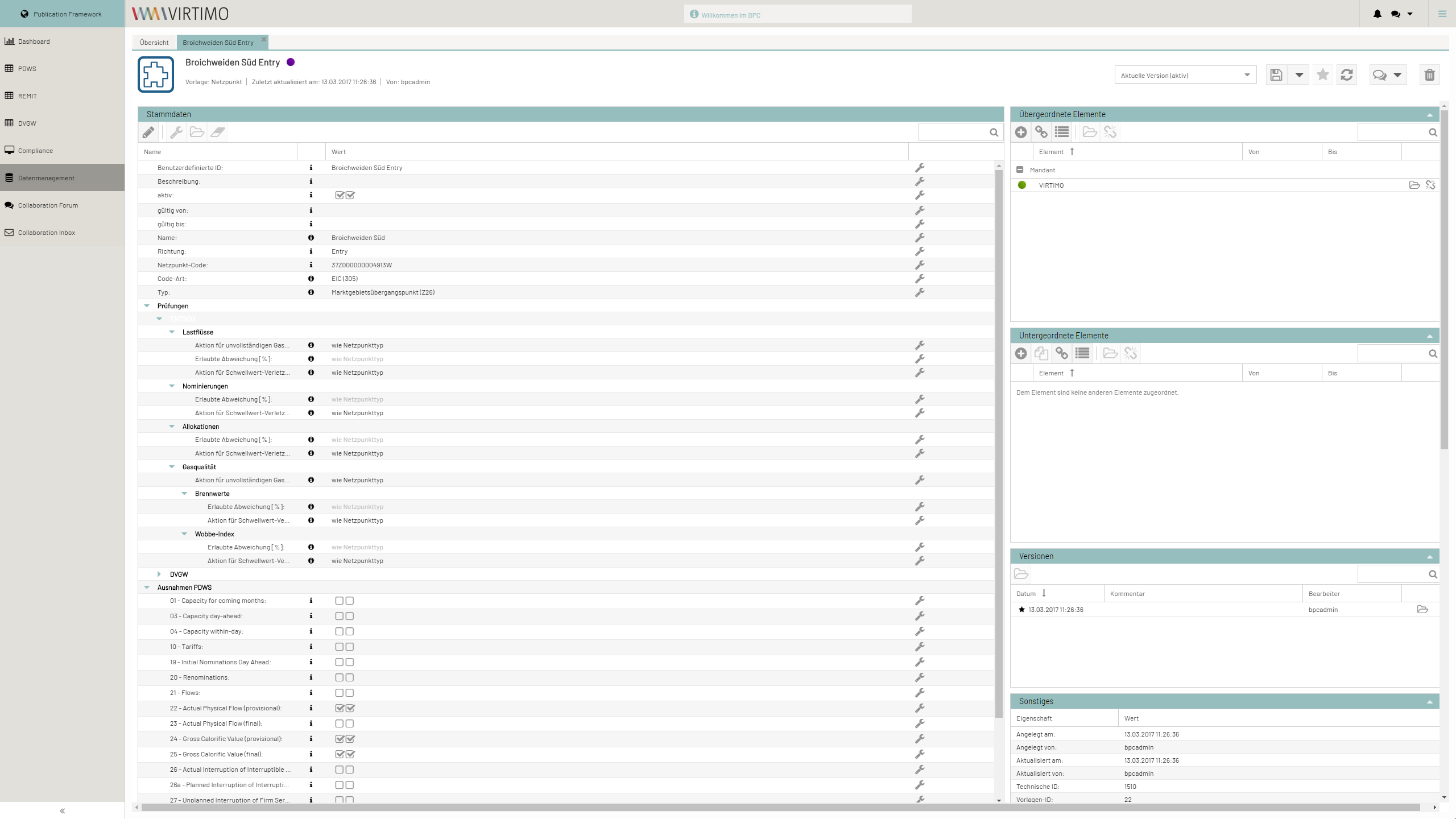Add element in Übergeordnete Elemente with plus icon

pos(1021,133)
